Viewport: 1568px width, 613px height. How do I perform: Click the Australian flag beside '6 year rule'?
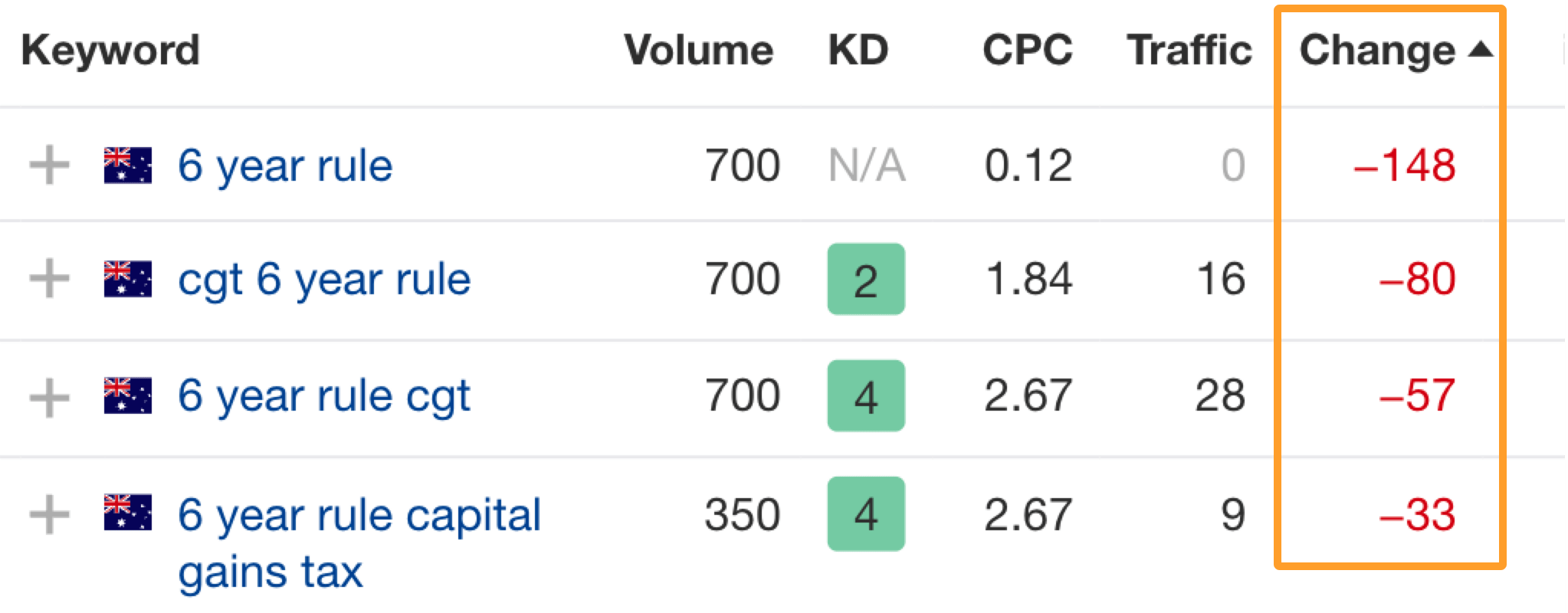pos(128,166)
